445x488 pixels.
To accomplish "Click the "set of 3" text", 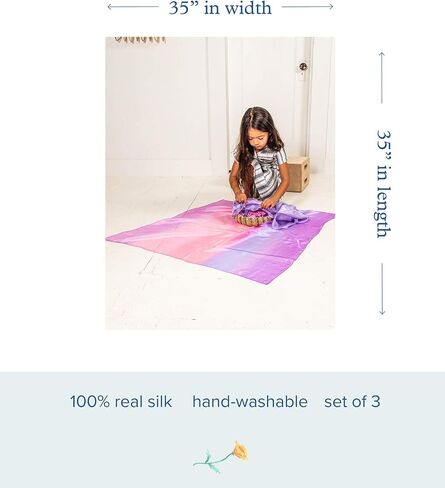I will click(x=352, y=401).
